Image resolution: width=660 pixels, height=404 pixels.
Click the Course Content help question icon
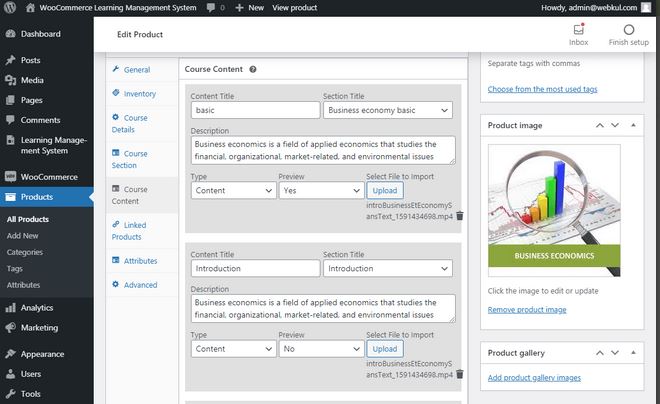click(x=253, y=69)
